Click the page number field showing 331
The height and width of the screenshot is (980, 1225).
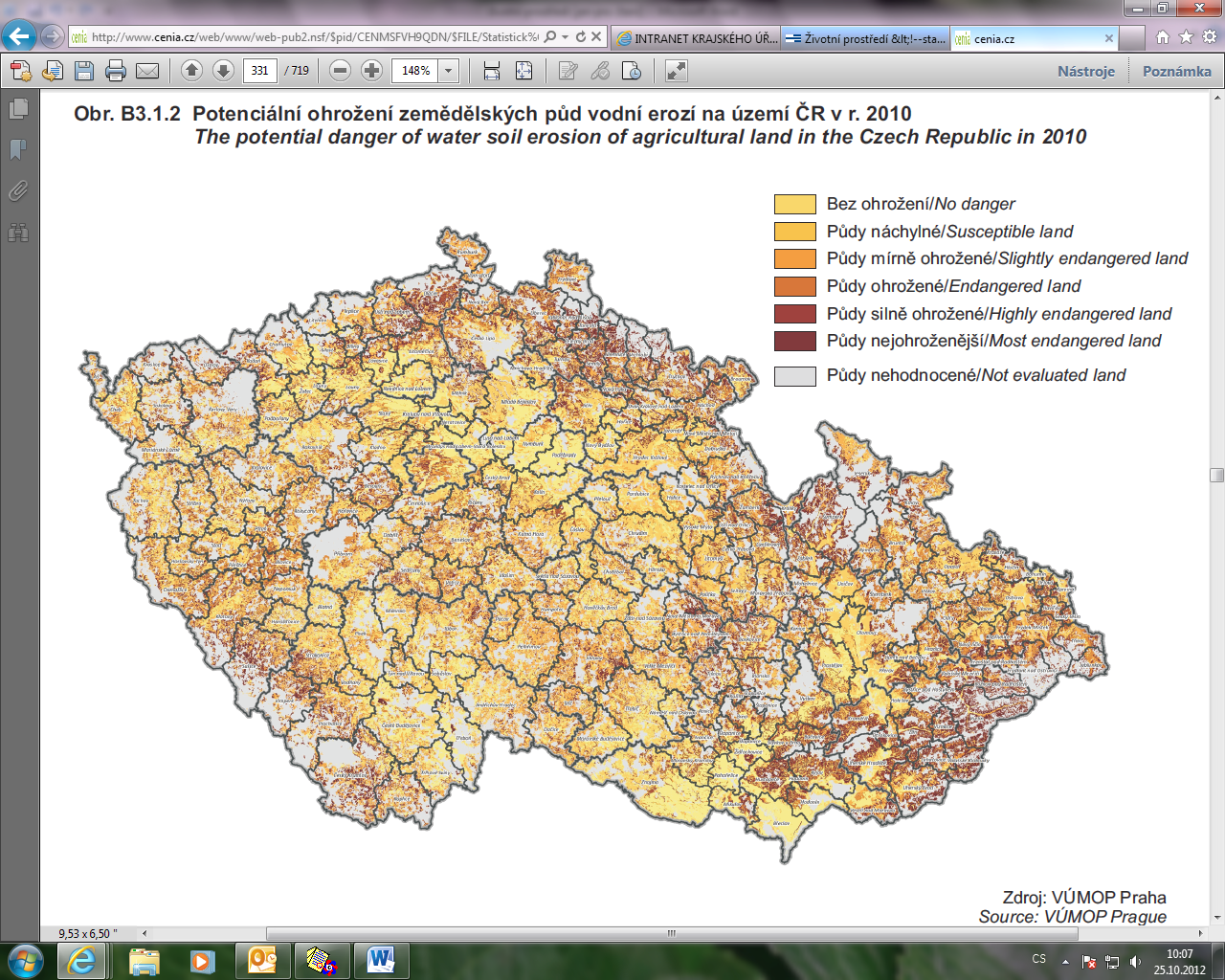coord(260,71)
